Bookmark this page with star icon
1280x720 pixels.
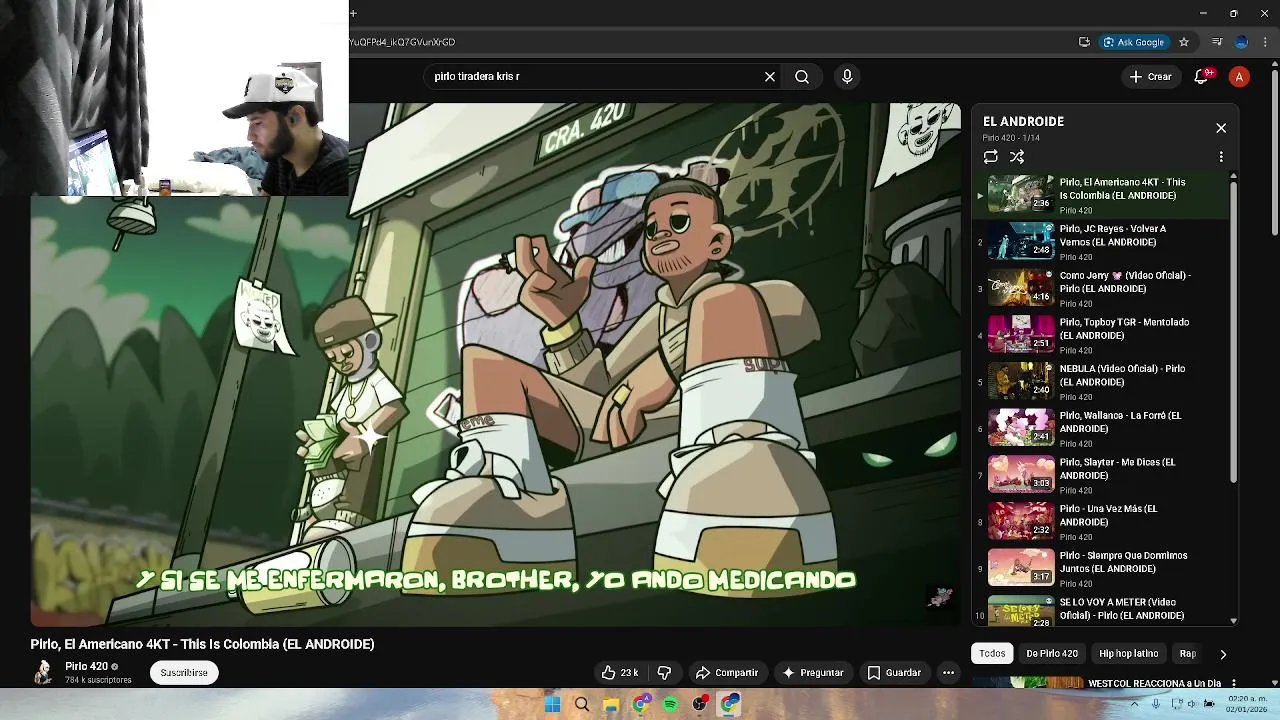coord(1184,42)
